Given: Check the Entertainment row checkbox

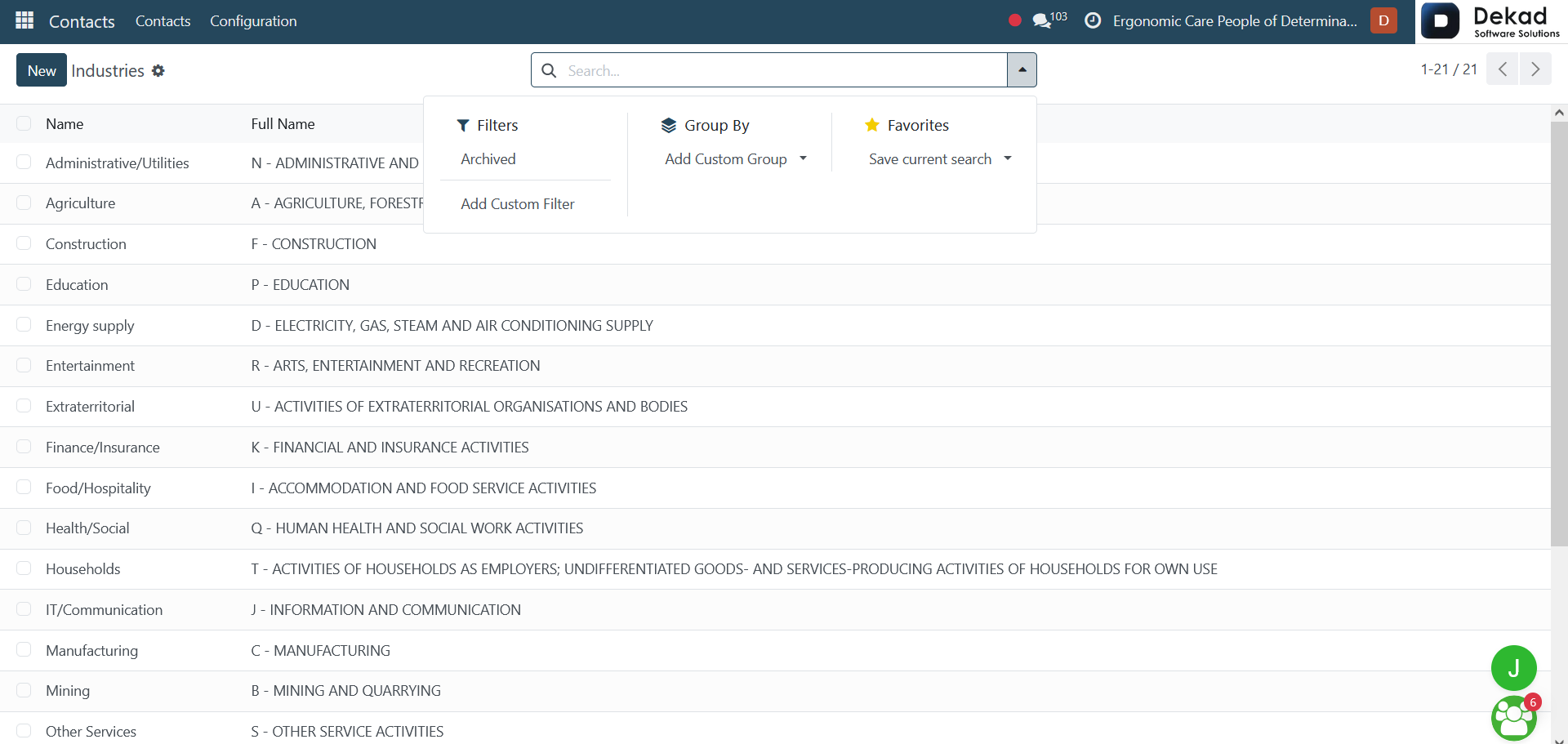Looking at the screenshot, I should (x=24, y=365).
